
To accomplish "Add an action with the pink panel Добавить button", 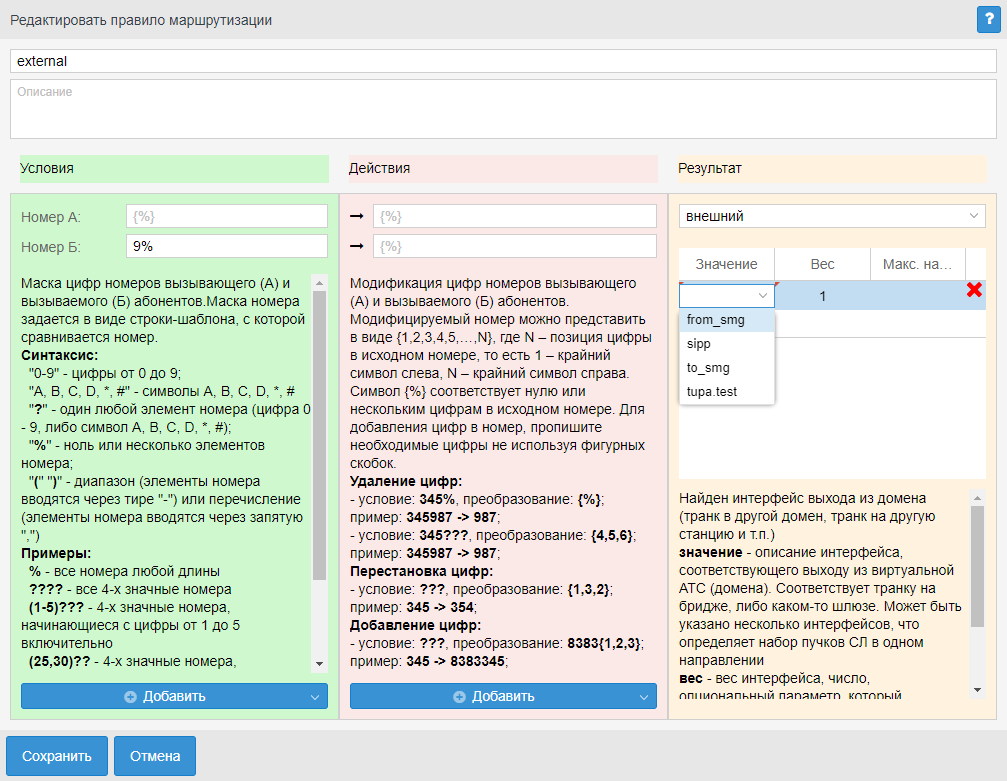I will [494, 696].
